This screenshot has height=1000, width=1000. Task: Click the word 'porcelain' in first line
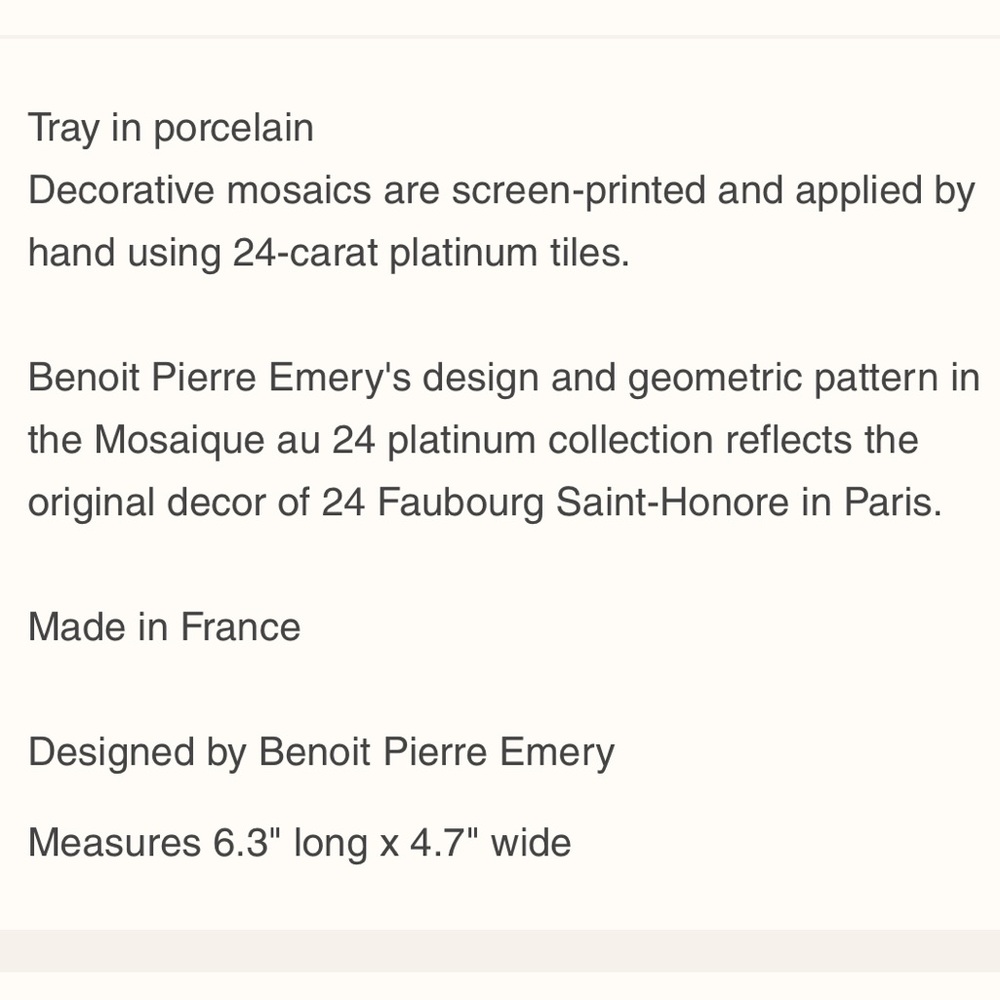pos(233,129)
